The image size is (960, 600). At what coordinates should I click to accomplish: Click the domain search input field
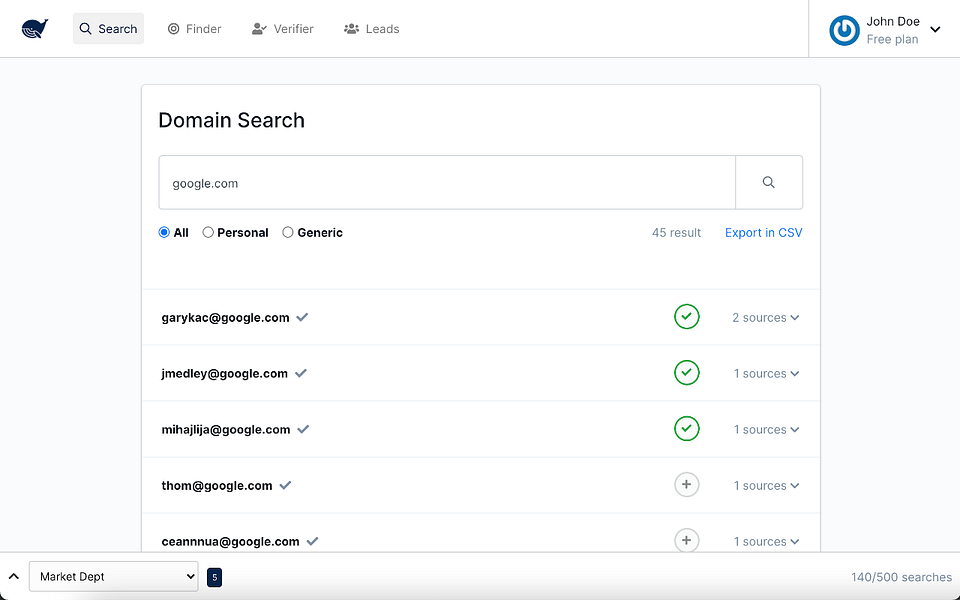coord(447,183)
